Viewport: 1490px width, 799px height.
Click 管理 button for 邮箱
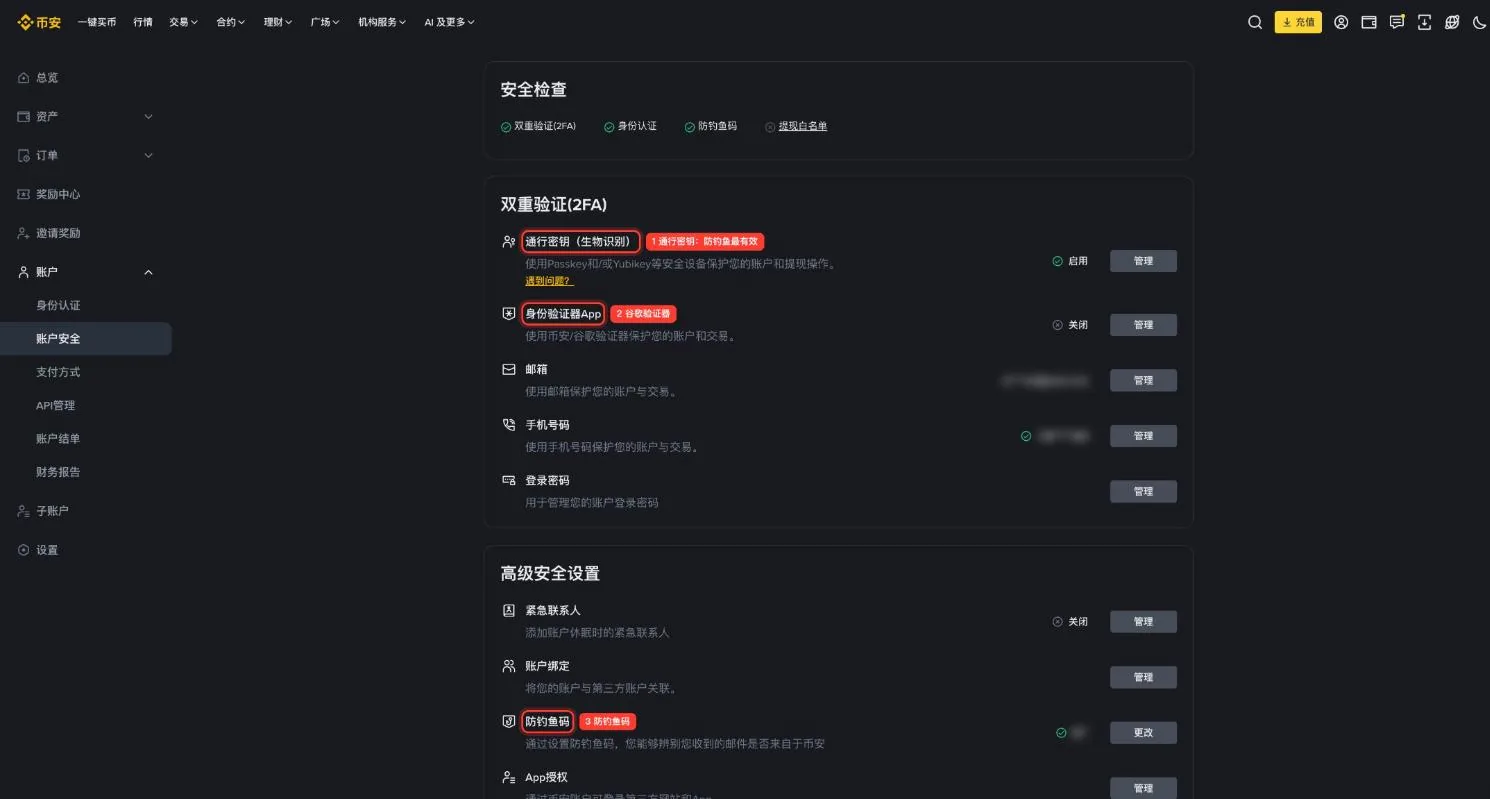pyautogui.click(x=1143, y=380)
